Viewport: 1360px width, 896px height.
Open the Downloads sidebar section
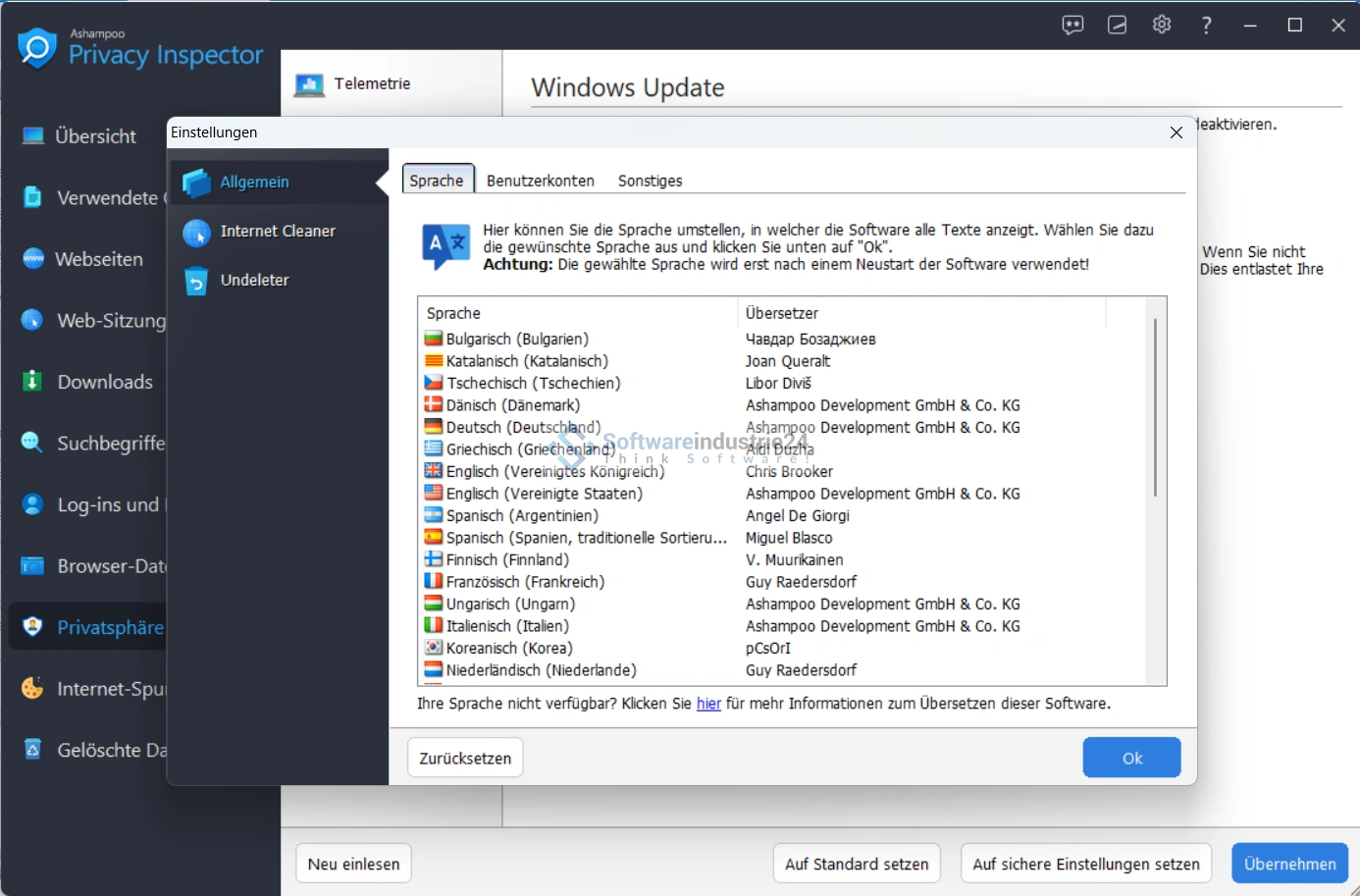pos(104,382)
